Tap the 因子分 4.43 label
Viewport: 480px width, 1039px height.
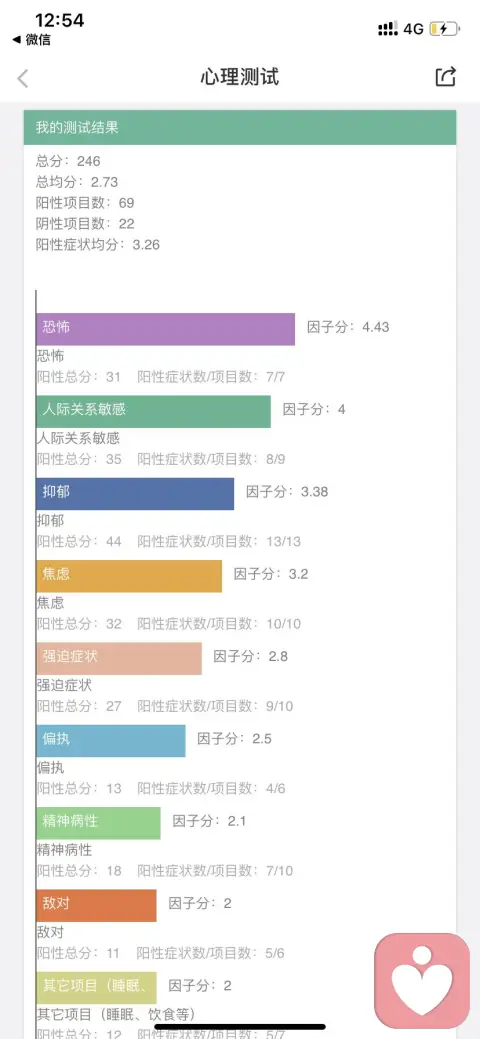(x=348, y=327)
